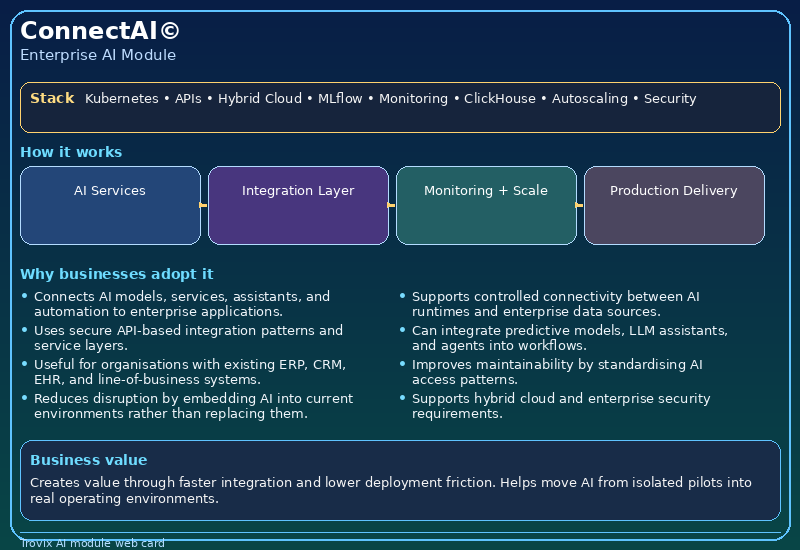This screenshot has height=550, width=800.
Task: Click the connector between AI Services and Integration Layer
Action: 204,205
